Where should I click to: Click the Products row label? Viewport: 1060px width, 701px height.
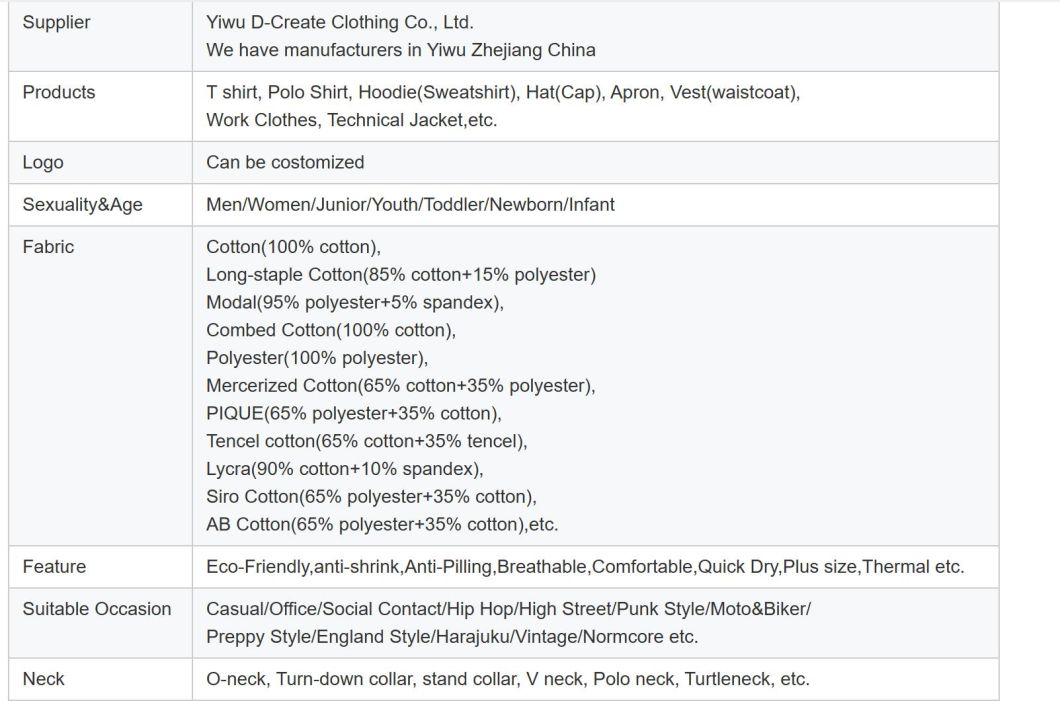[59, 93]
